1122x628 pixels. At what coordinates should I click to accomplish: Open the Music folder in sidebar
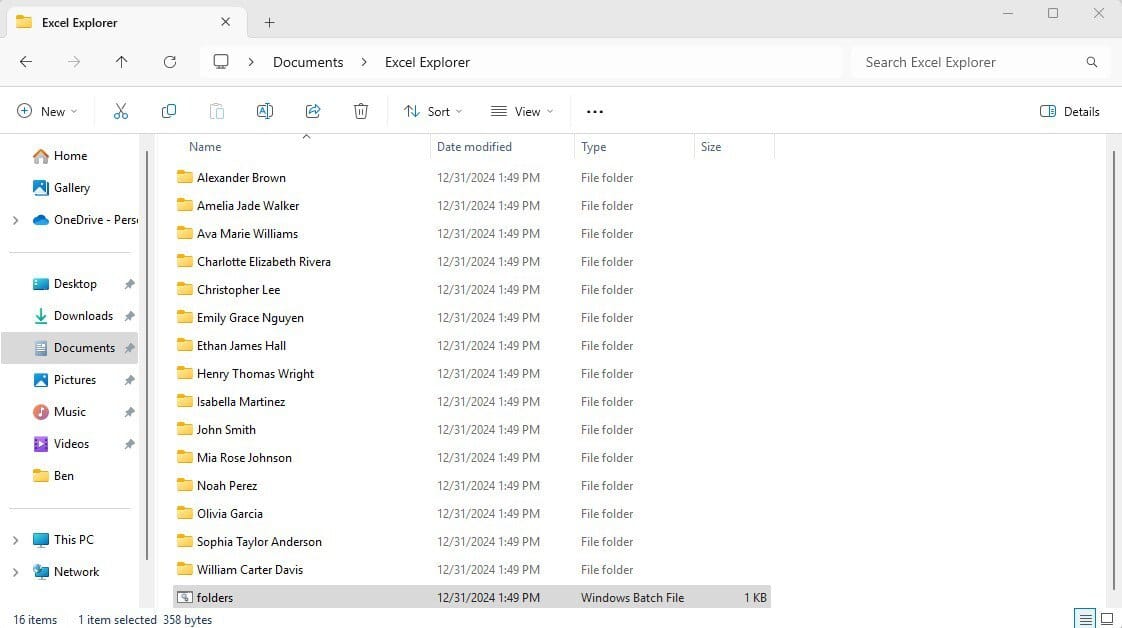tap(71, 411)
